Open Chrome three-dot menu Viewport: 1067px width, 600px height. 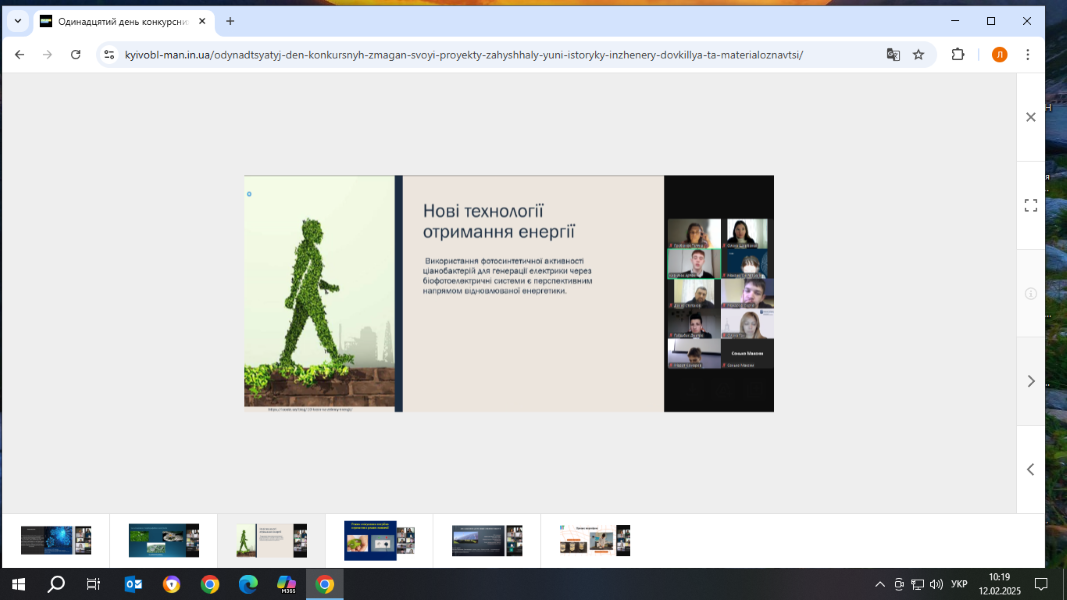(x=1028, y=55)
